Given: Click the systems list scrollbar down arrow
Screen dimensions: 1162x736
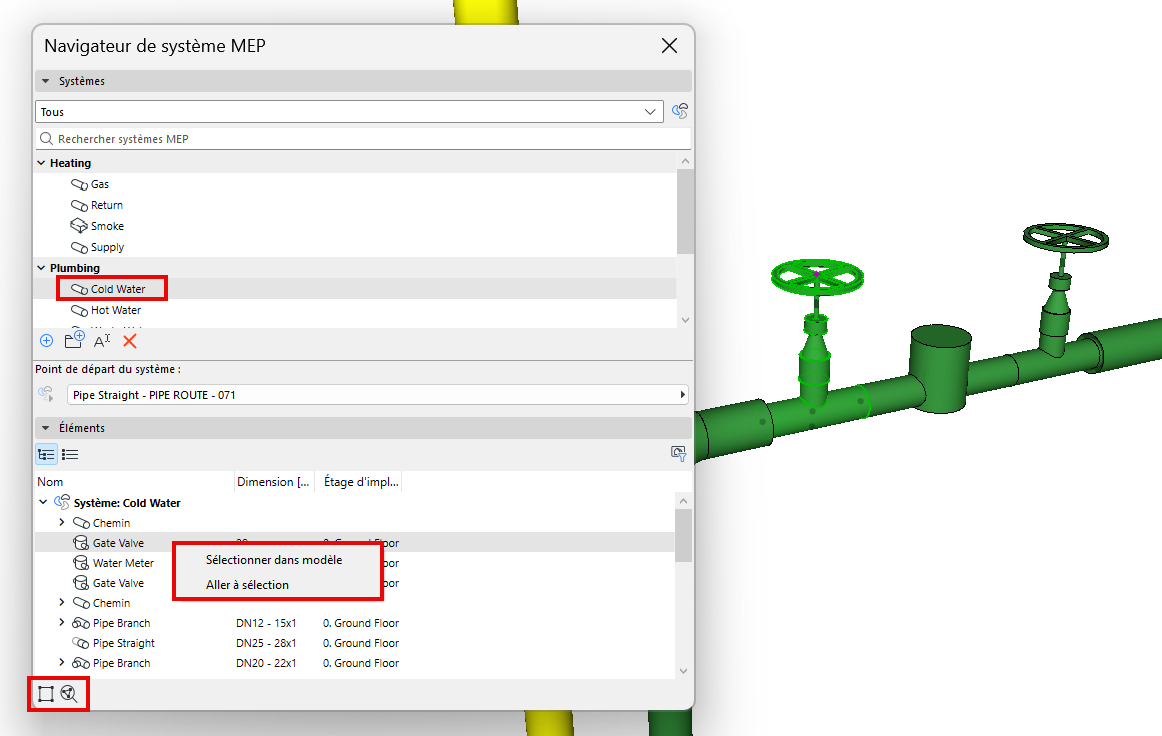Looking at the screenshot, I should point(685,320).
